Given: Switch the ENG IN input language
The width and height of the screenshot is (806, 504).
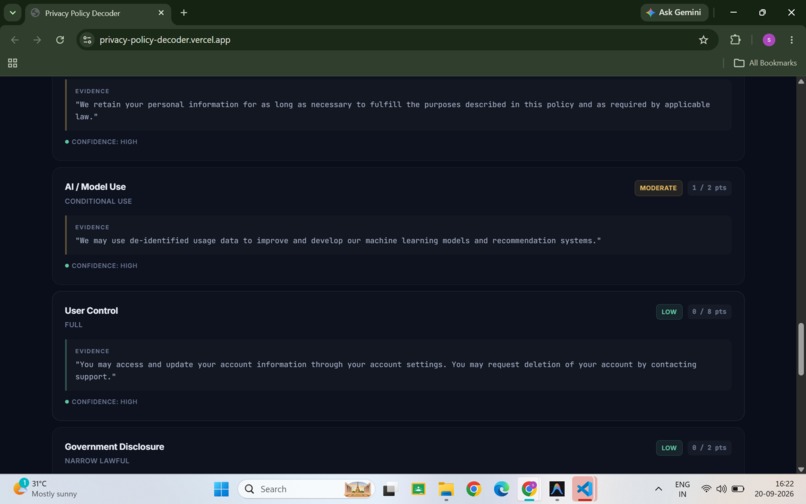Looking at the screenshot, I should pyautogui.click(x=682, y=489).
